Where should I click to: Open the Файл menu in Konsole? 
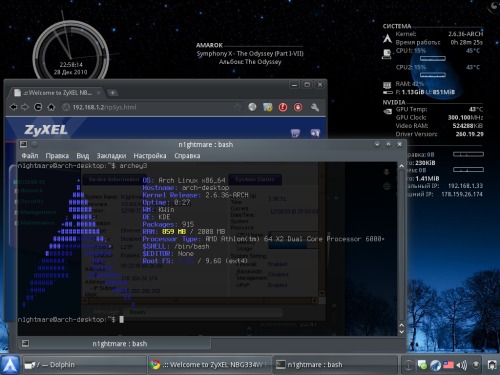(30, 156)
